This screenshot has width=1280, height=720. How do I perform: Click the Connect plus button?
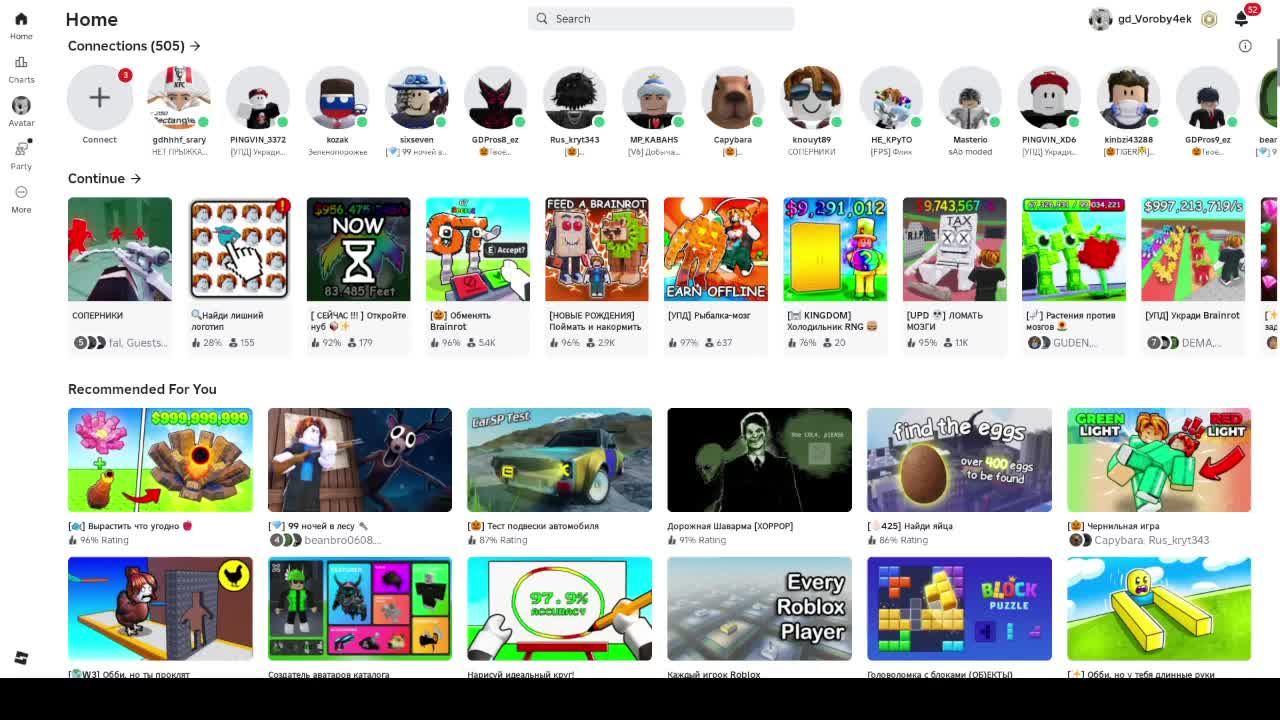point(99,97)
